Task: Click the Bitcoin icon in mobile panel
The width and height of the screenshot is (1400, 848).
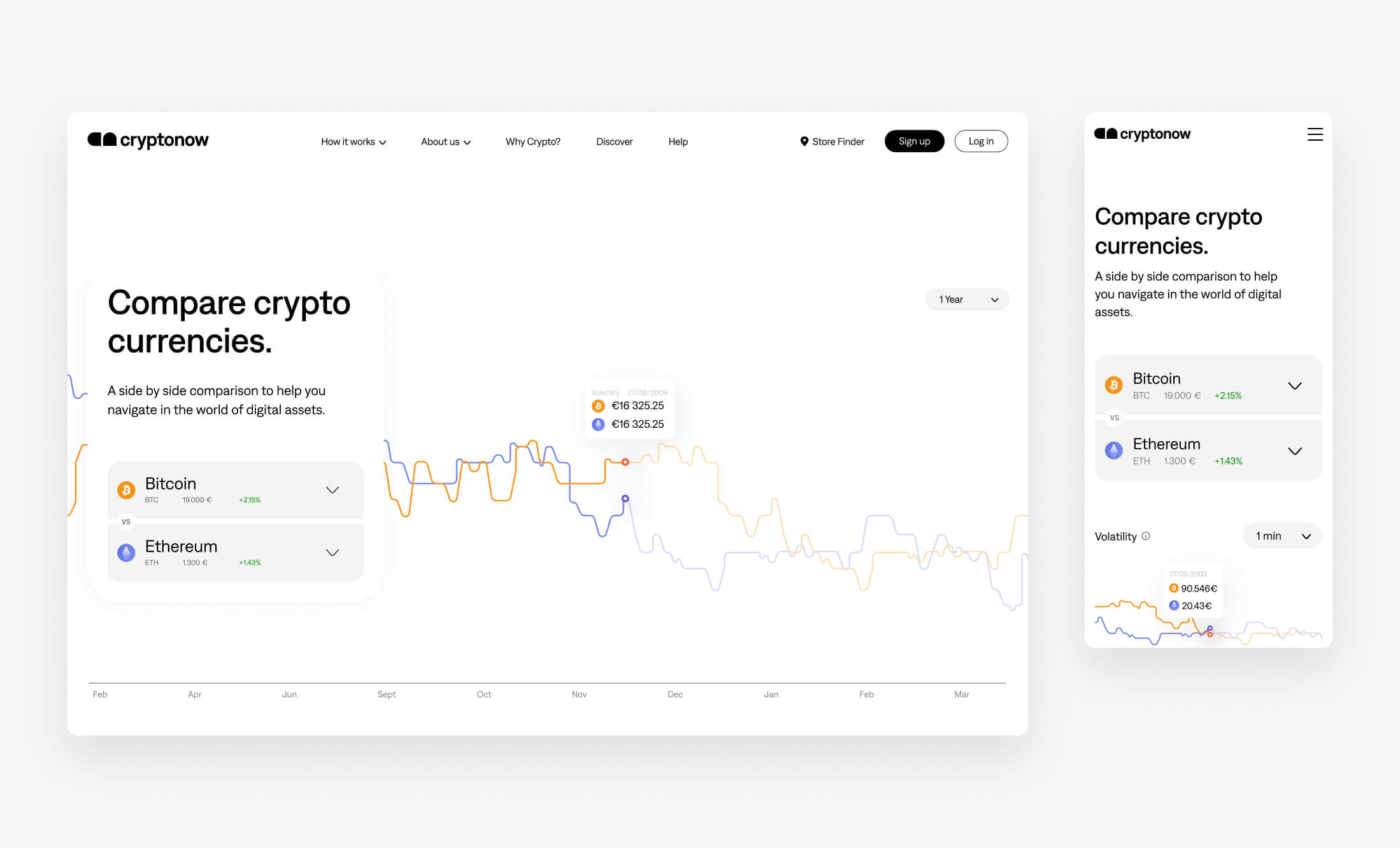Action: pyautogui.click(x=1114, y=384)
